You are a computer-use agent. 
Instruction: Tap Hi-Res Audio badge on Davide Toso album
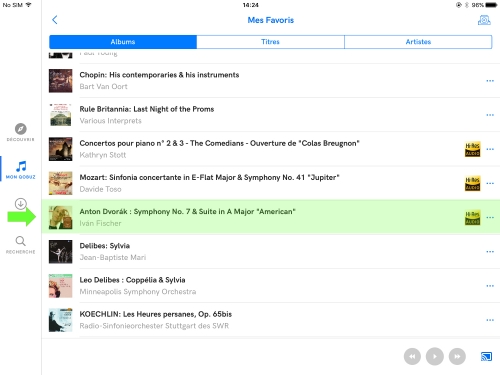tap(472, 183)
